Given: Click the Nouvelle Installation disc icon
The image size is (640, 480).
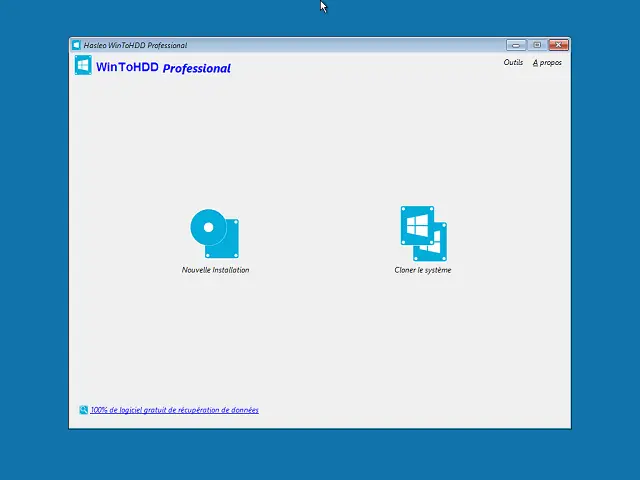Looking at the screenshot, I should point(214,233).
